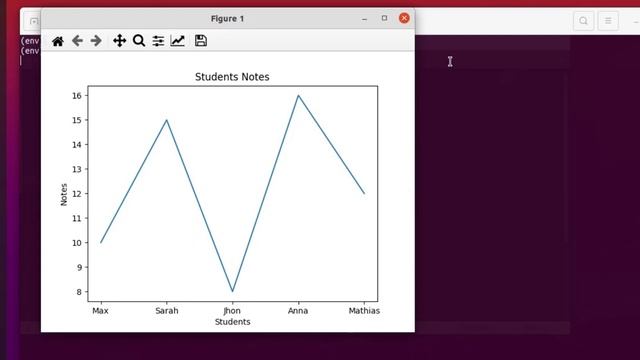The width and height of the screenshot is (640, 360).
Task: Click the y-axis value 11
Action: coord(77,218)
